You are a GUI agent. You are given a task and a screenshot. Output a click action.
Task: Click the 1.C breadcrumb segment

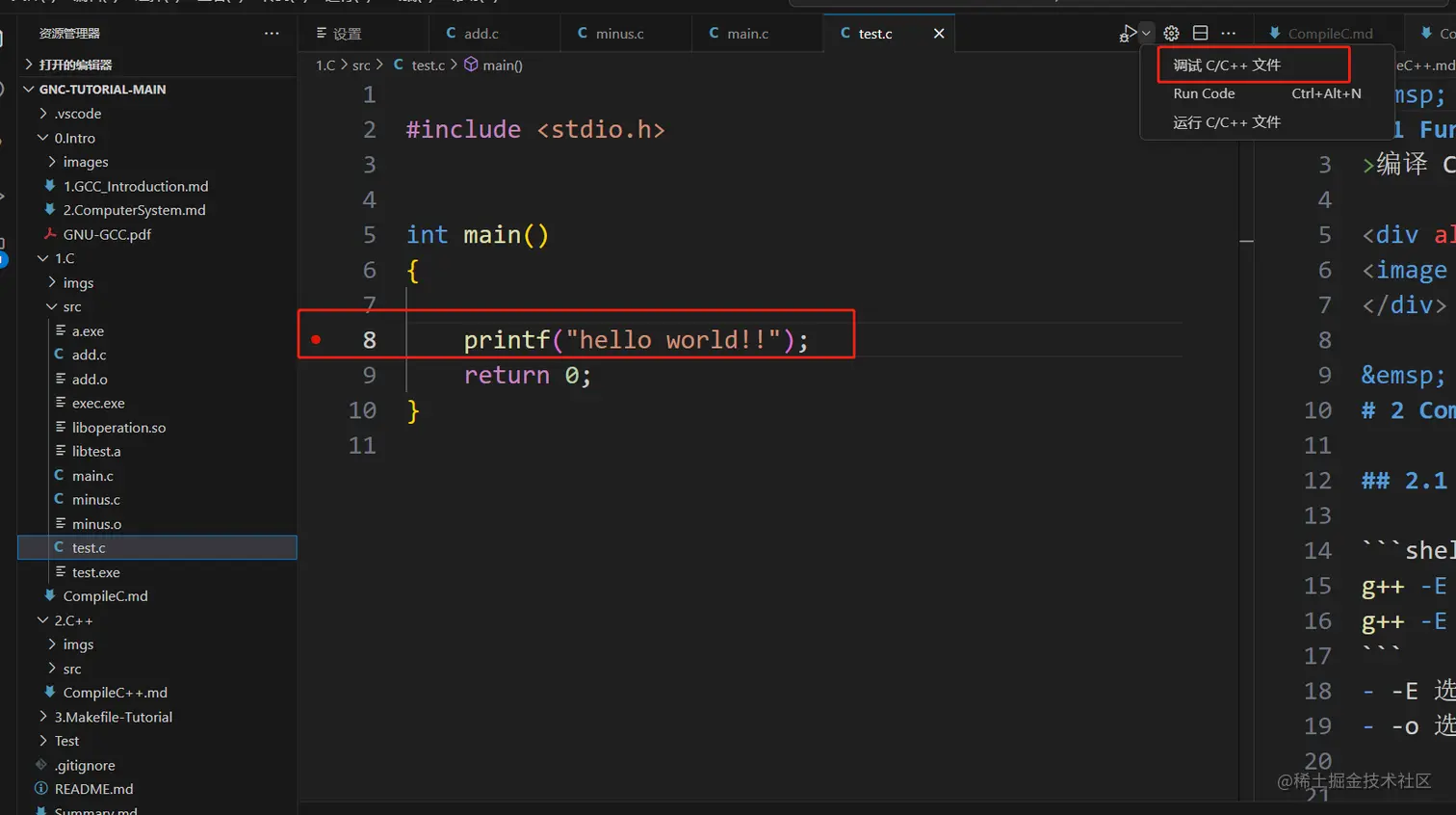pyautogui.click(x=325, y=66)
